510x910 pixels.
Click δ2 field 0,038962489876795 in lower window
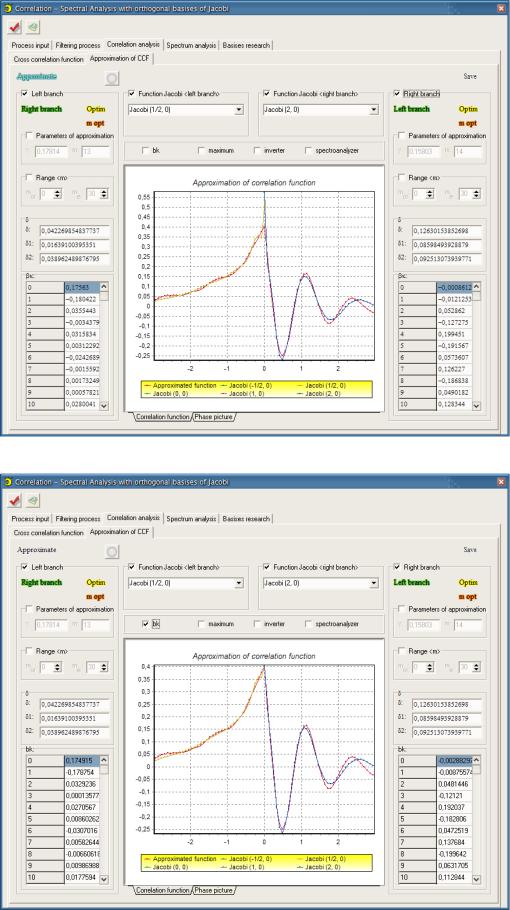click(x=74, y=732)
